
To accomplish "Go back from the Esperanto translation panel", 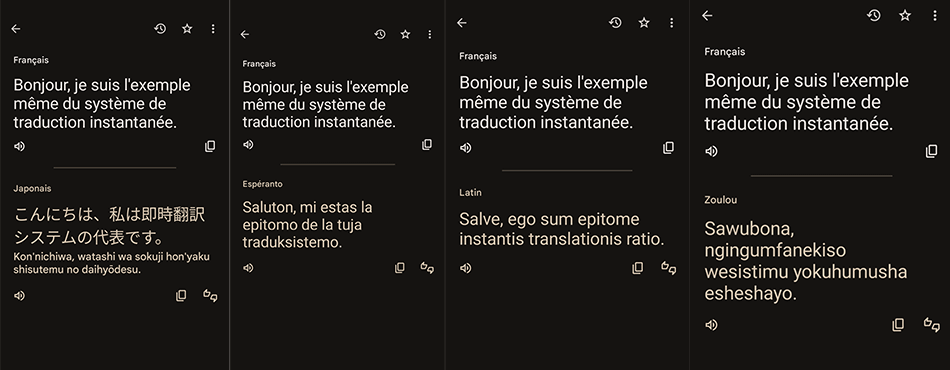I will [x=245, y=35].
